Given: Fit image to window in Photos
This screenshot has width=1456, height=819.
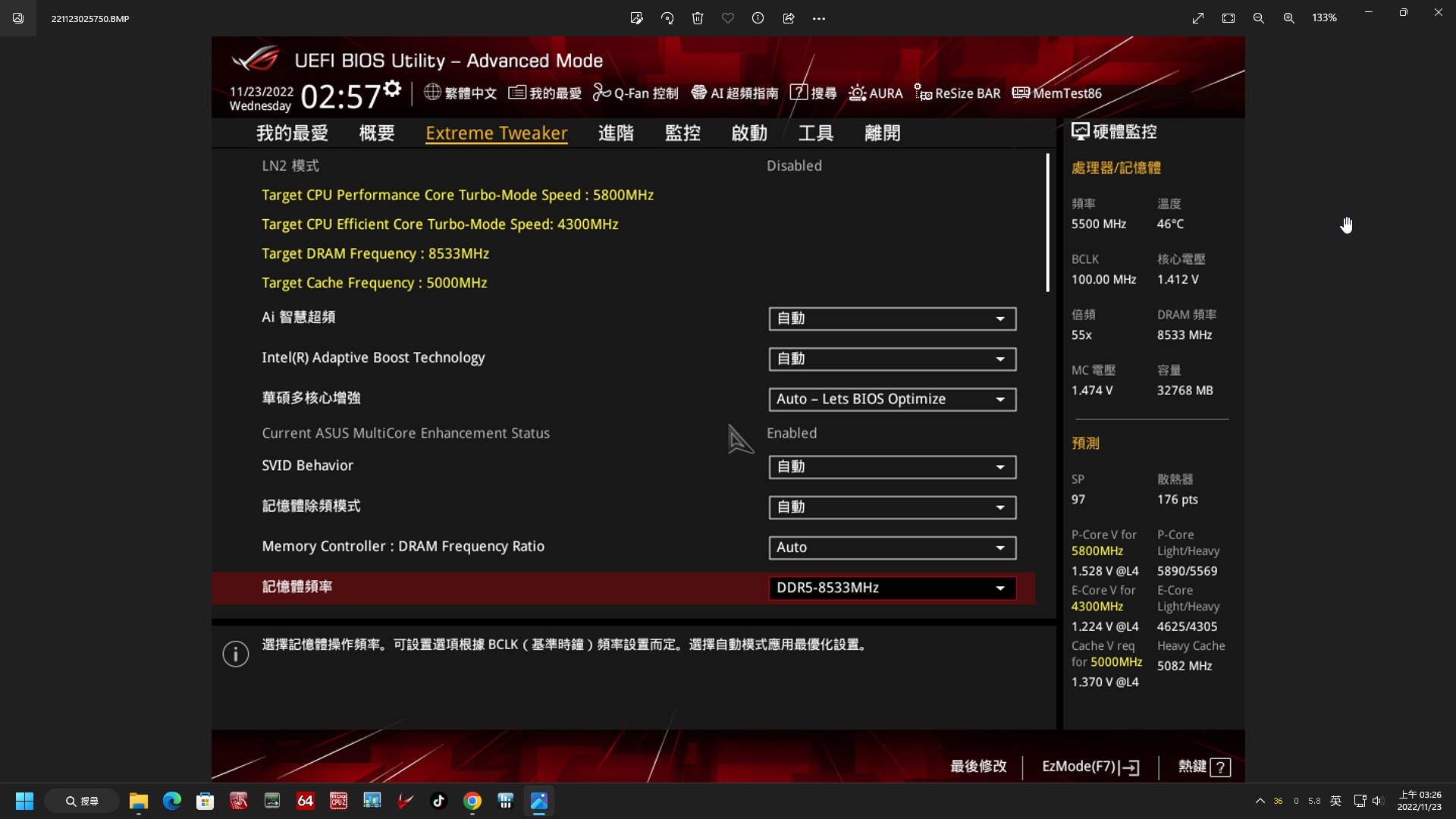Looking at the screenshot, I should pyautogui.click(x=1228, y=18).
